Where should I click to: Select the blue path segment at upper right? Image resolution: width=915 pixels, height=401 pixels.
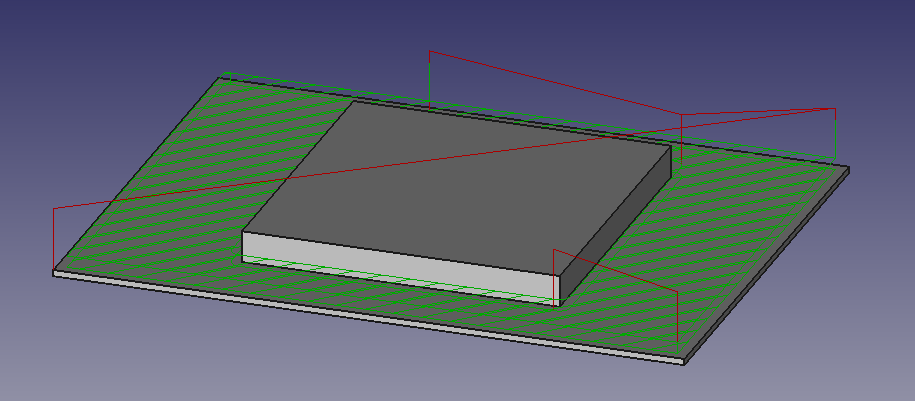(760, 111)
